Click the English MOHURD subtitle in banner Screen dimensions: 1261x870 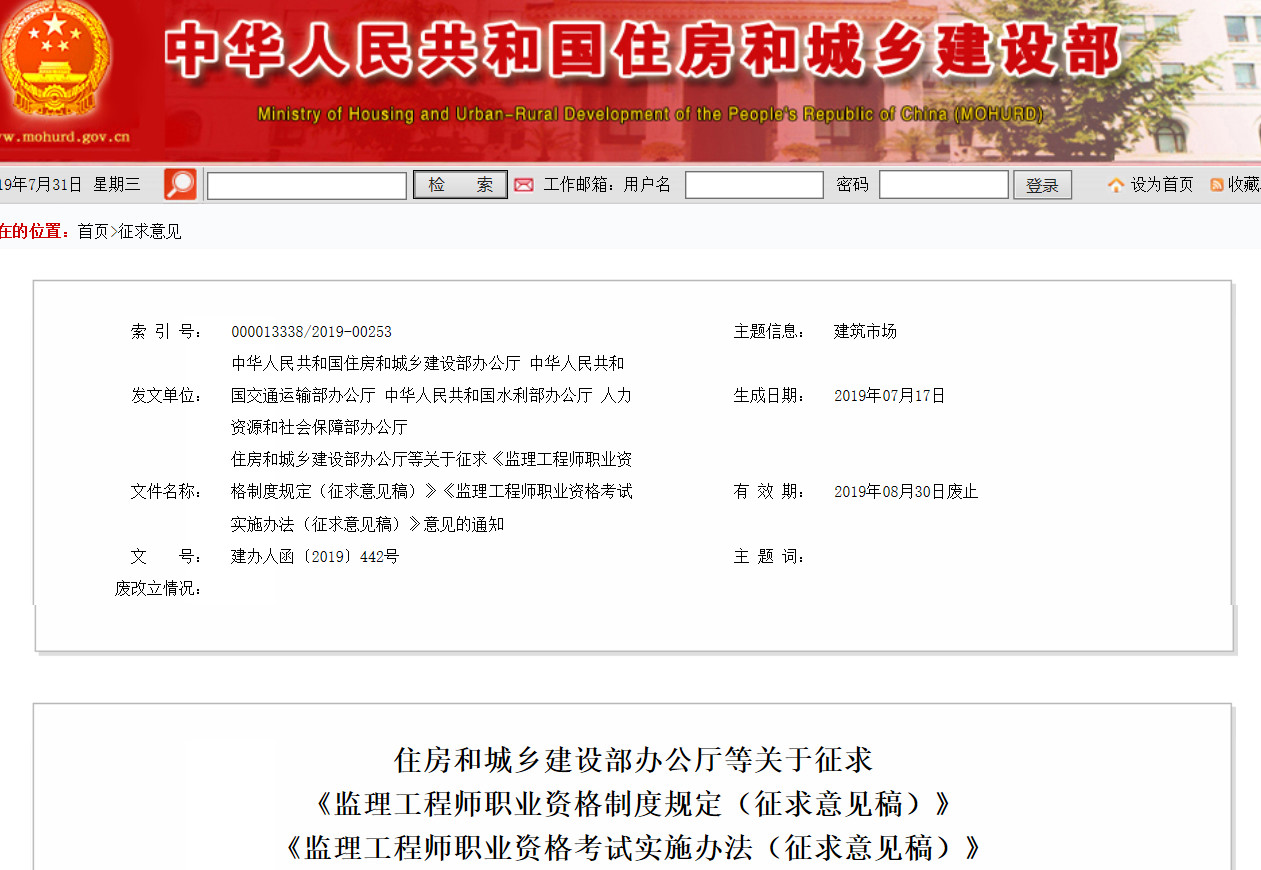[x=650, y=114]
